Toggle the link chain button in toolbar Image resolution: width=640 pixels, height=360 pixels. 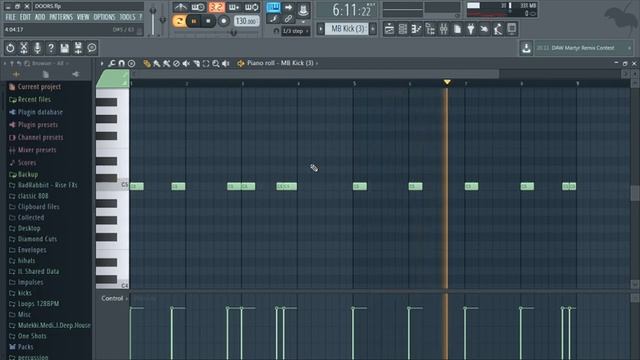(288, 18)
